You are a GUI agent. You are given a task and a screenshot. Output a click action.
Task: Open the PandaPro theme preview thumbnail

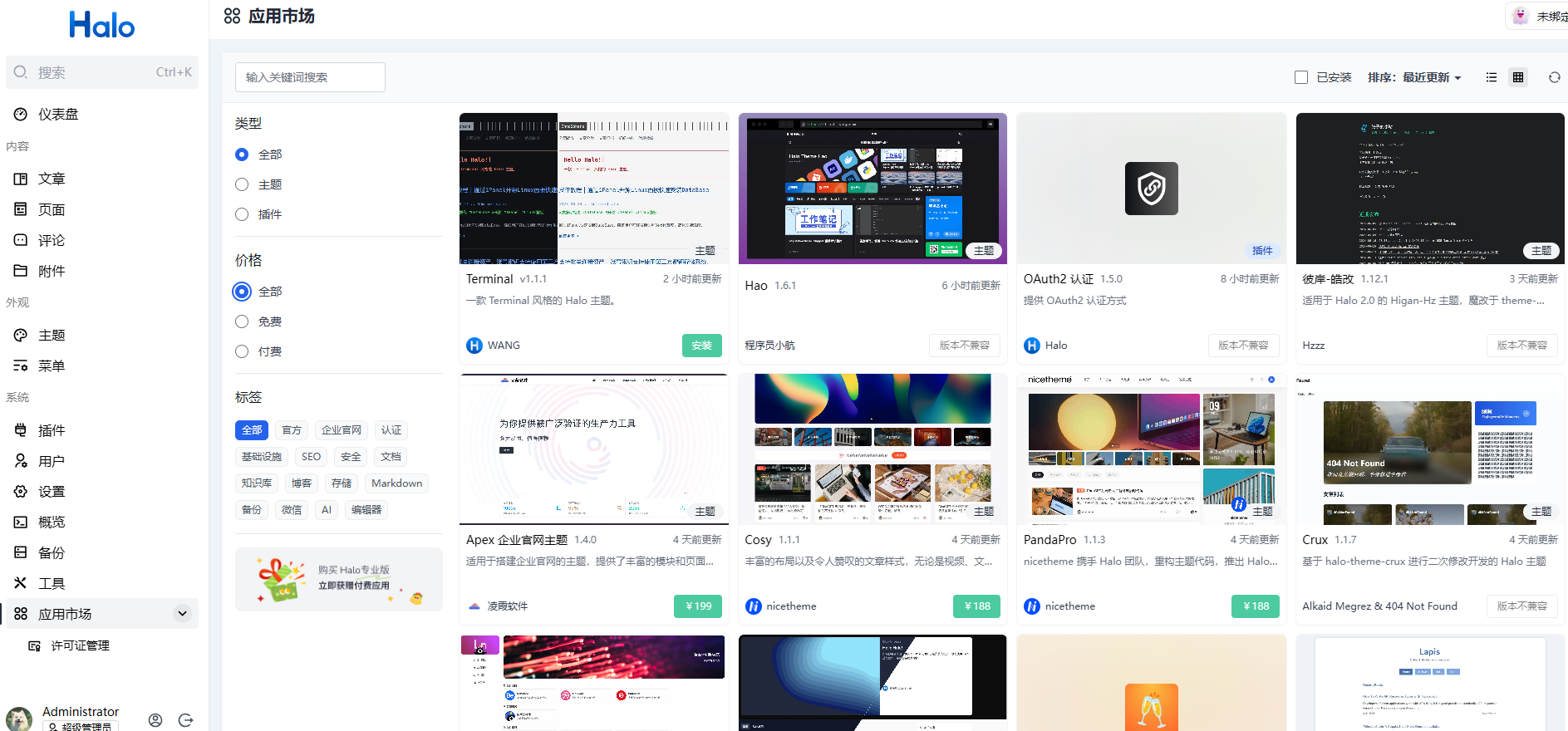coord(1152,449)
